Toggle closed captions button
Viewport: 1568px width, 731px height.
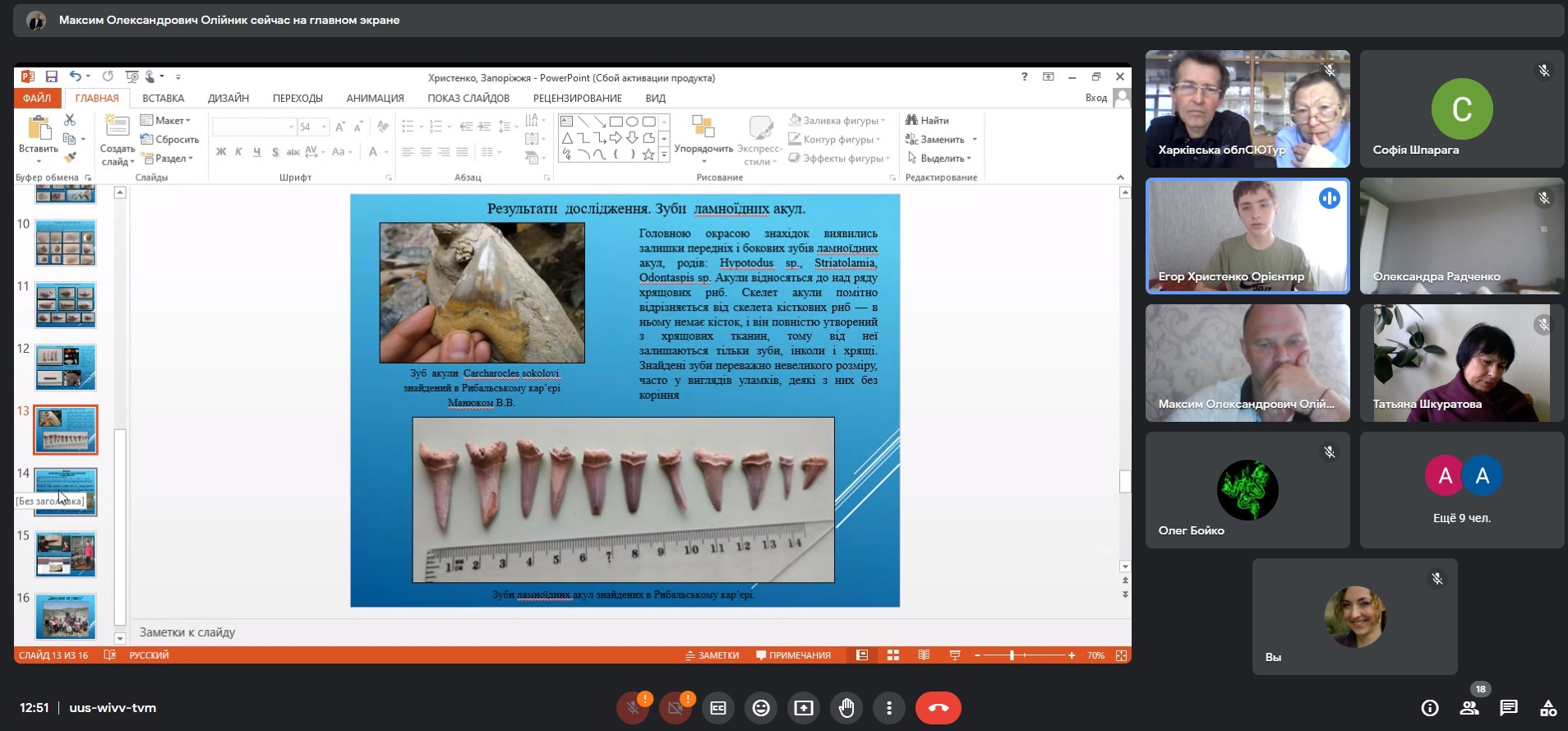click(718, 708)
